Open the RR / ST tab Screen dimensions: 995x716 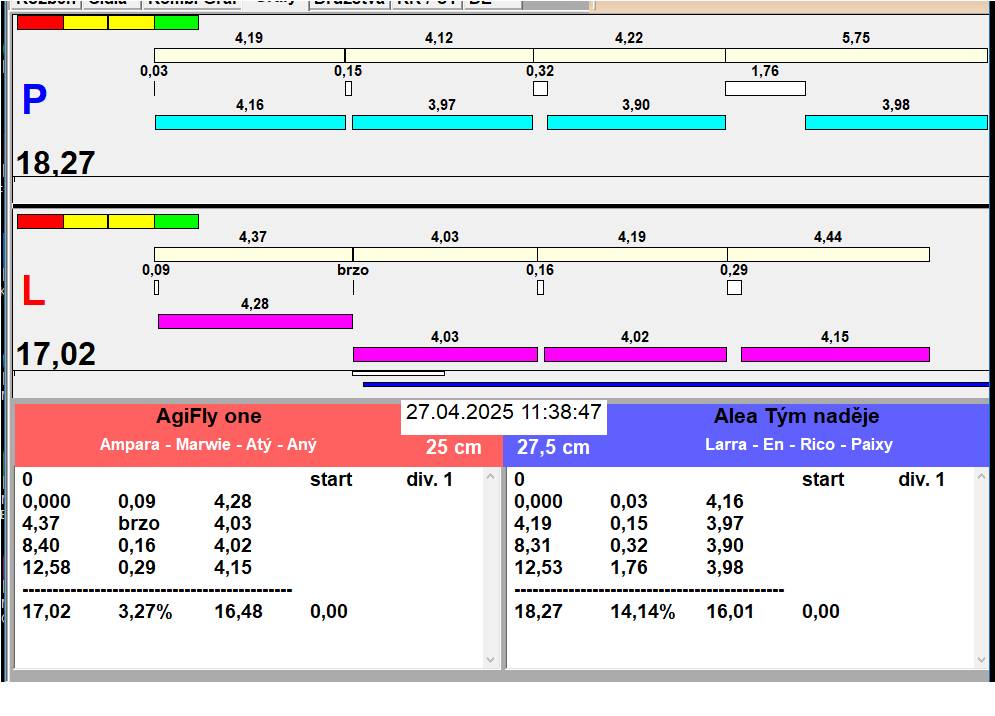pyautogui.click(x=427, y=3)
